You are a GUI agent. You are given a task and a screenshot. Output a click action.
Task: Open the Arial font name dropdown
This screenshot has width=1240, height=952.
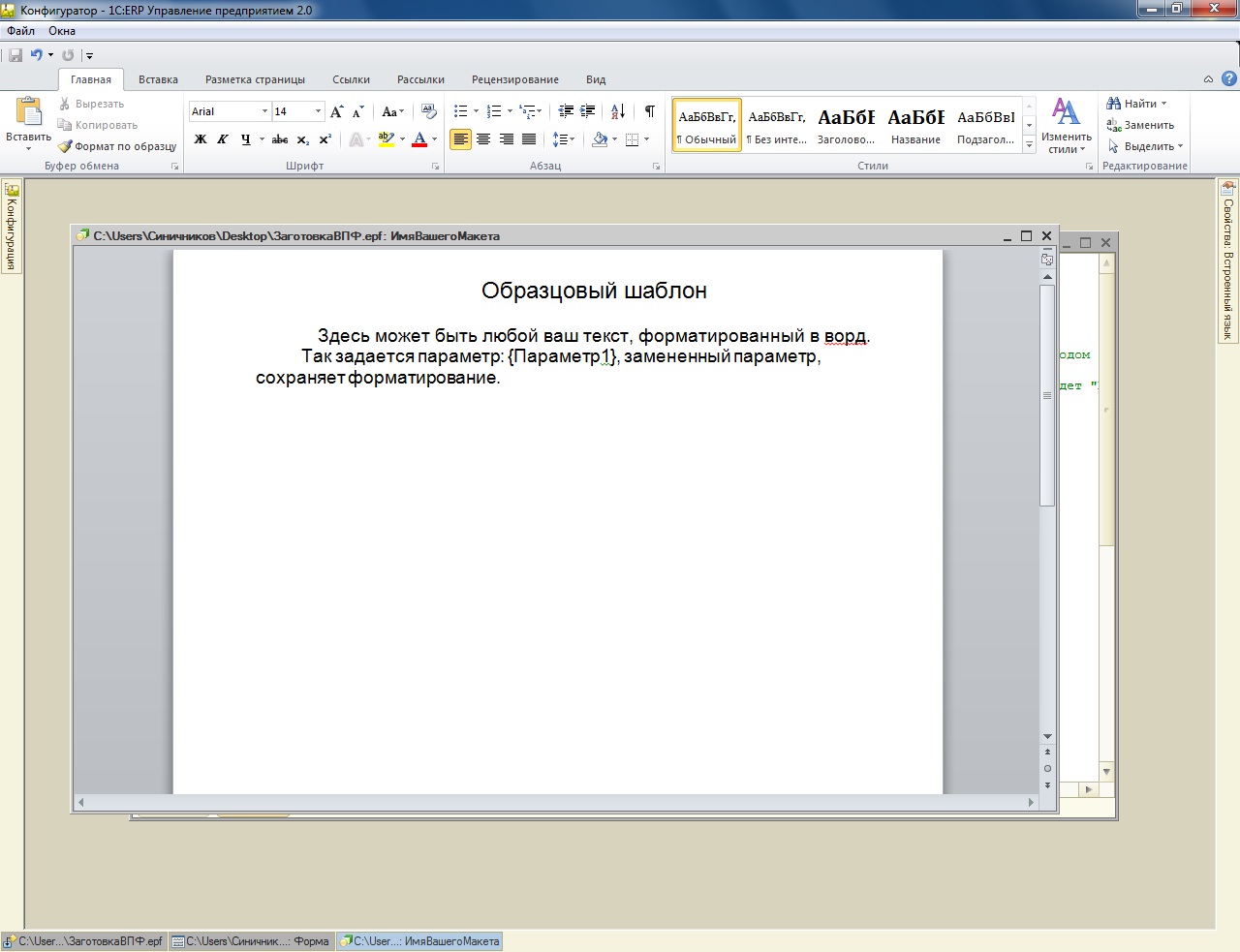(x=264, y=111)
